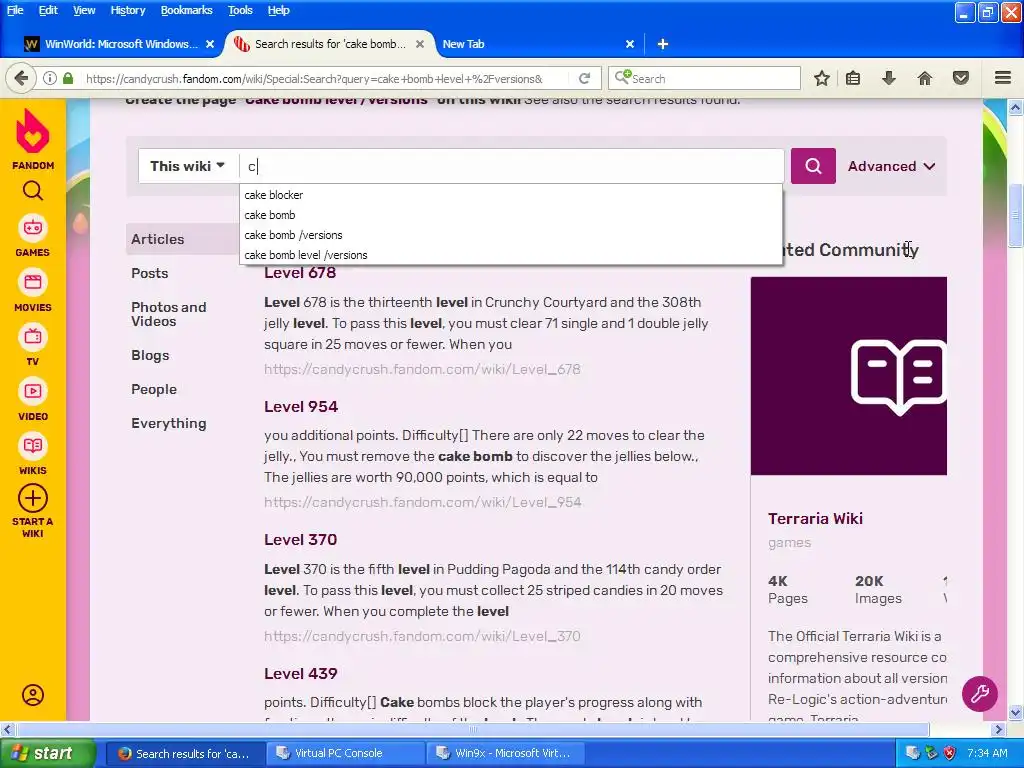Show bookmarks list icon
Viewport: 1024px width, 768px height.
853,78
